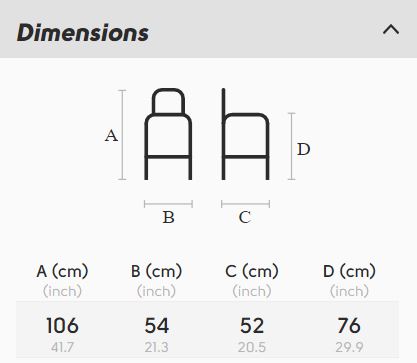The width and height of the screenshot is (417, 363).
Task: Click the C depth marker label
Action: 245,217
